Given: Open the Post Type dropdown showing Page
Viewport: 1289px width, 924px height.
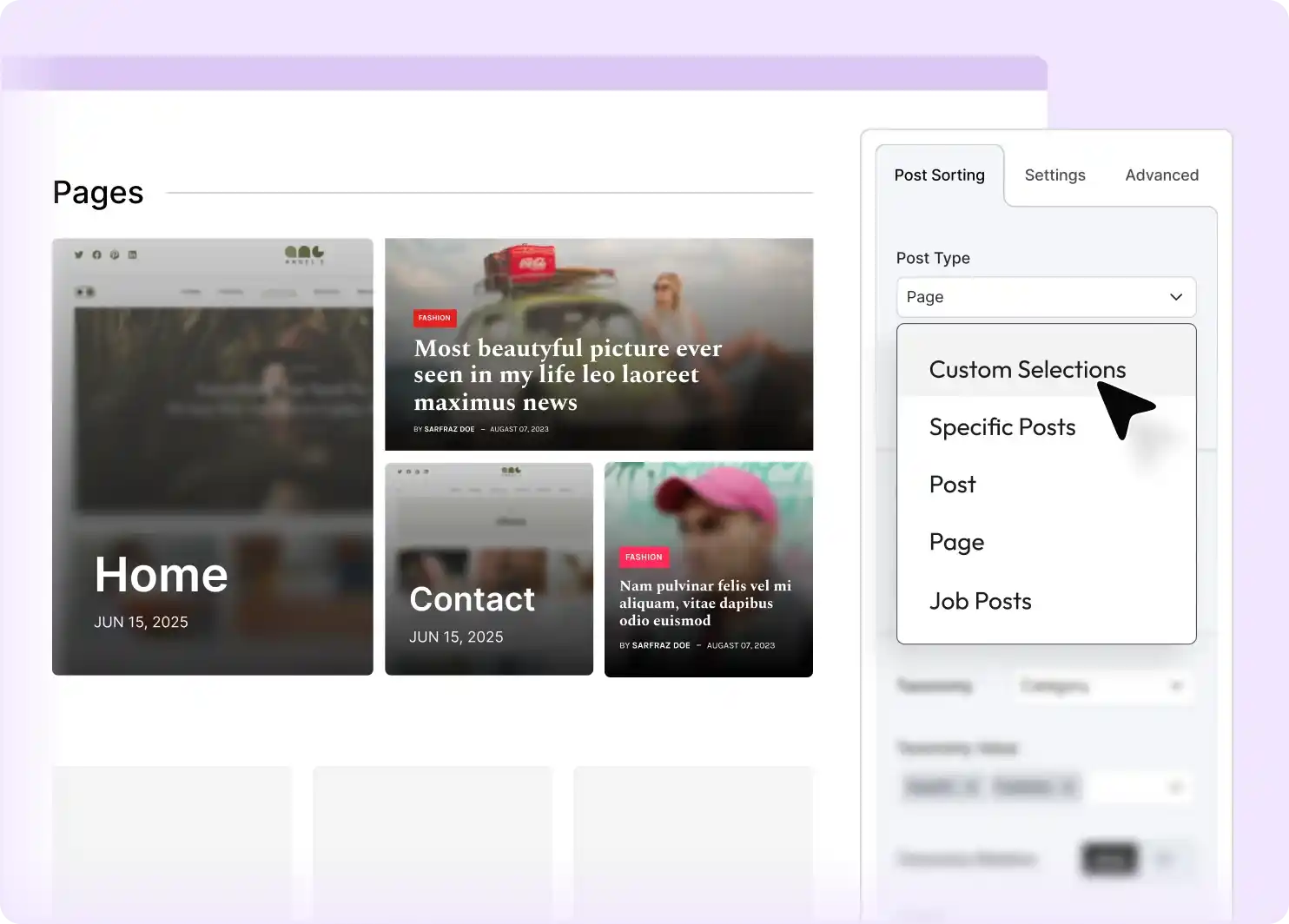Looking at the screenshot, I should point(1045,297).
